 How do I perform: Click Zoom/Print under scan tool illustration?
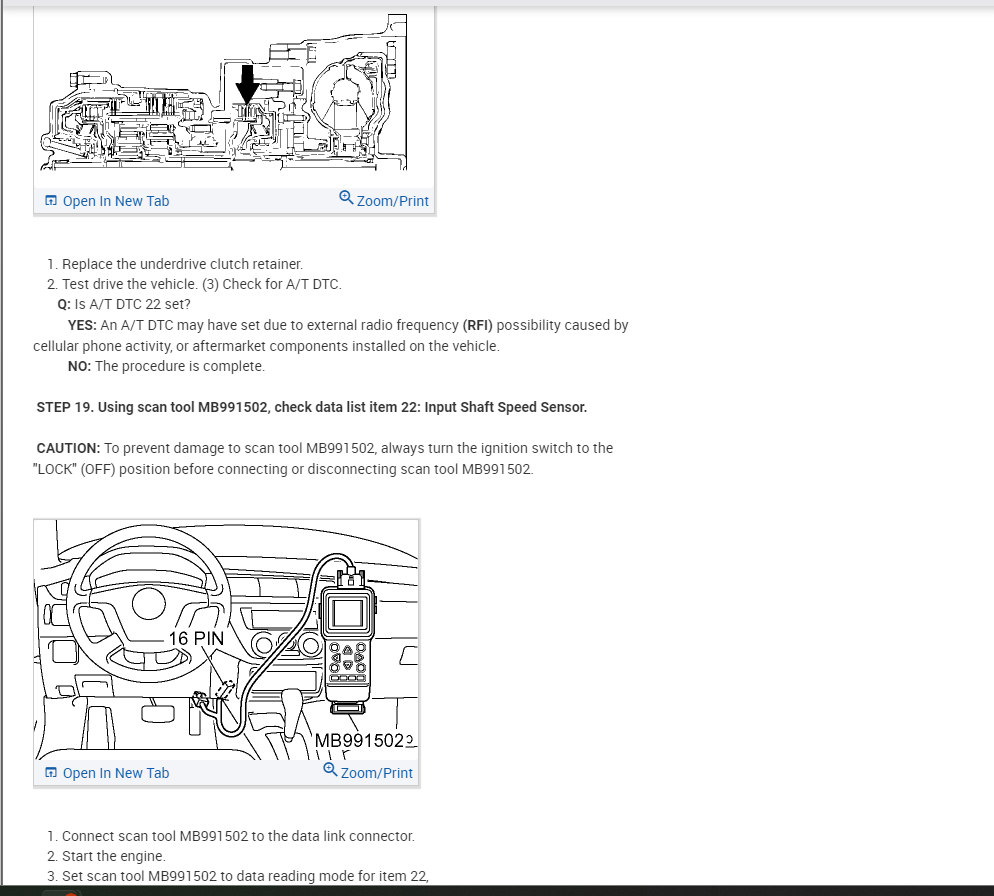click(377, 773)
